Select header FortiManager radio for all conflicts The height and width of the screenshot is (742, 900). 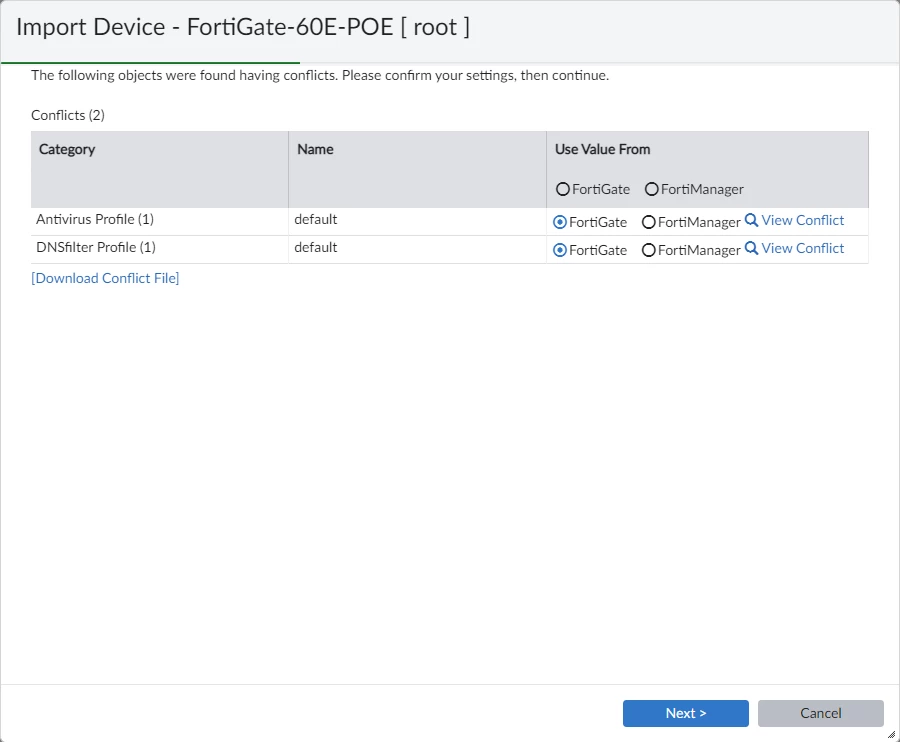point(651,189)
